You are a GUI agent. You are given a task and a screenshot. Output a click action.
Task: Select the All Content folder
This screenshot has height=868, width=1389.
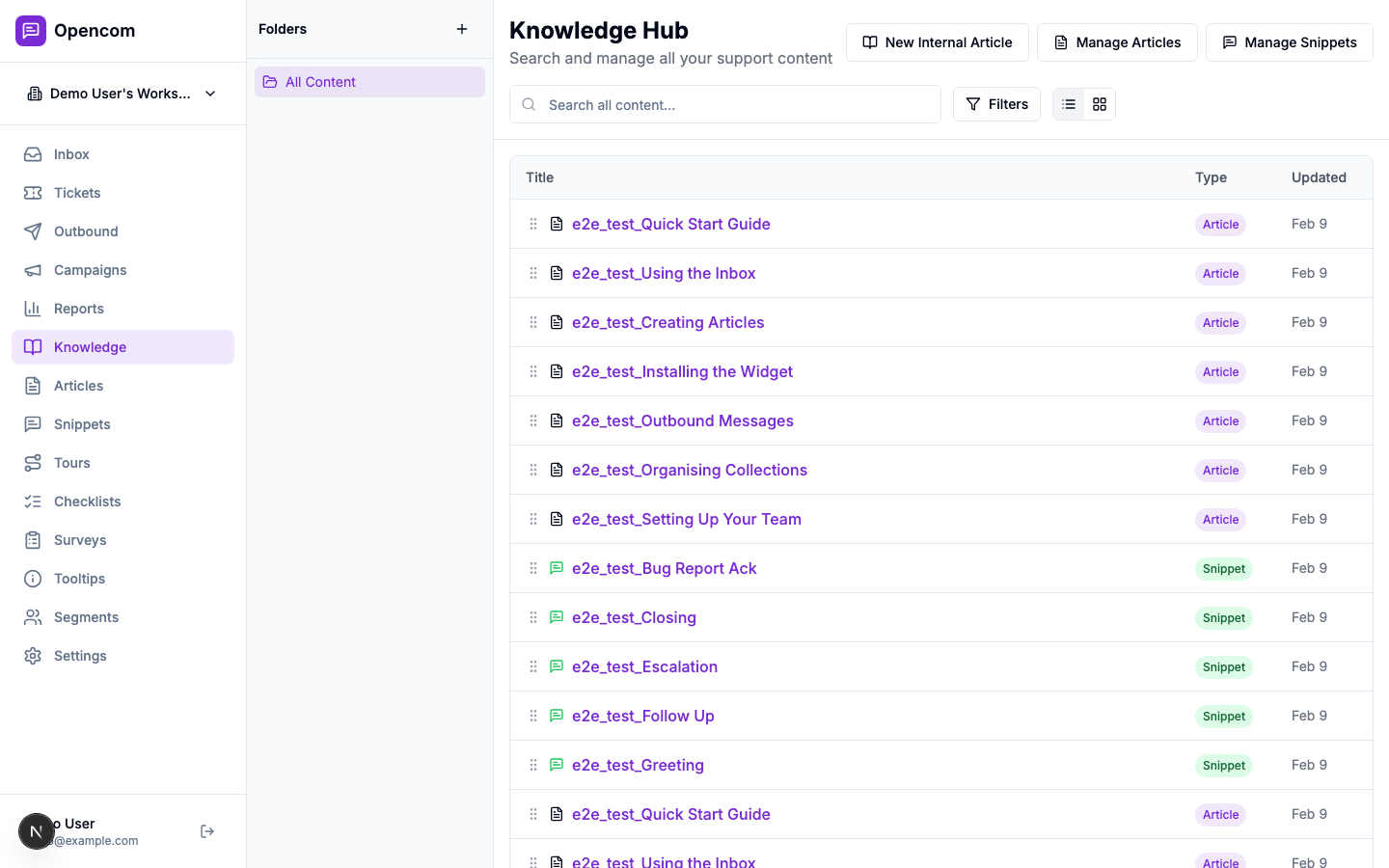319,82
